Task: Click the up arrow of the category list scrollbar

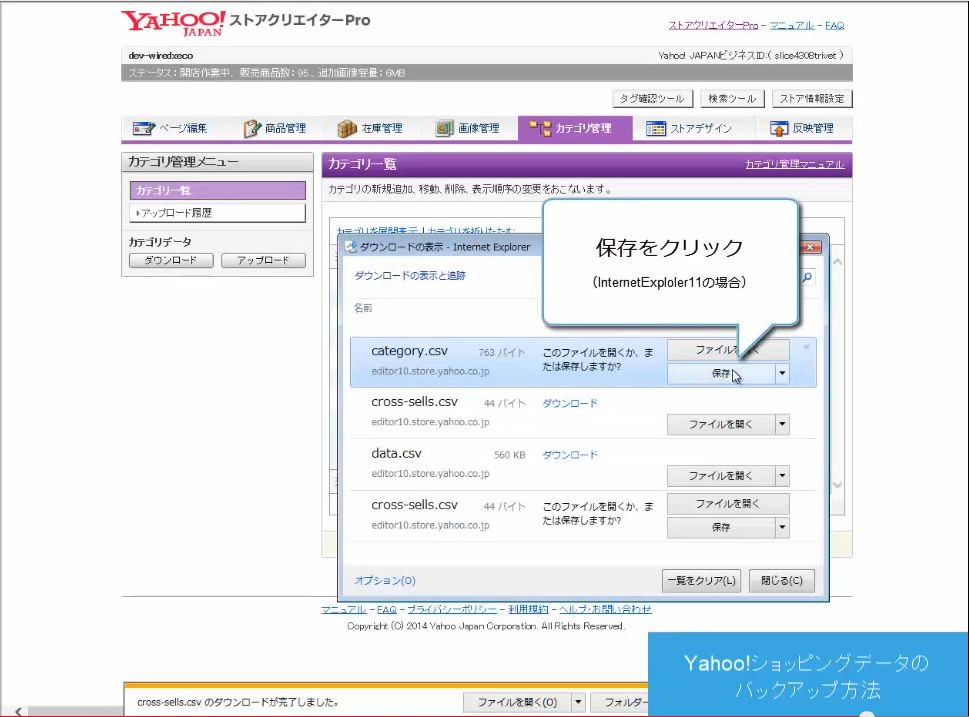Action: tap(837, 262)
